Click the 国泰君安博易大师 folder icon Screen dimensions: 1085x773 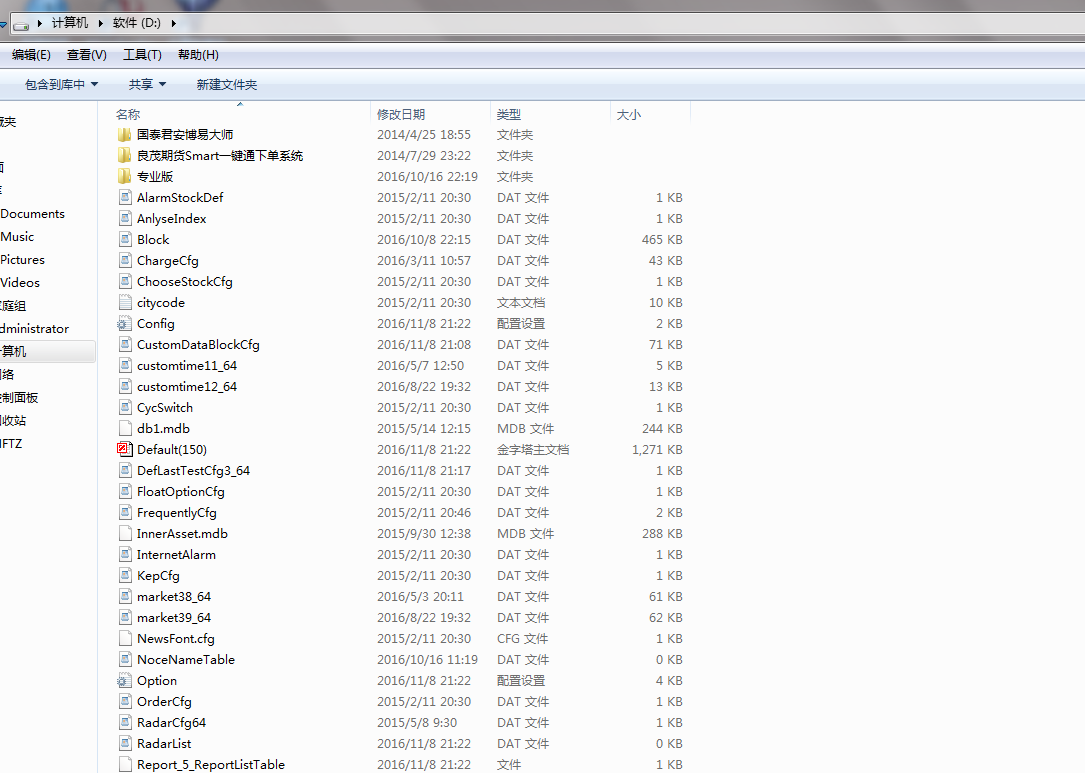(x=124, y=134)
